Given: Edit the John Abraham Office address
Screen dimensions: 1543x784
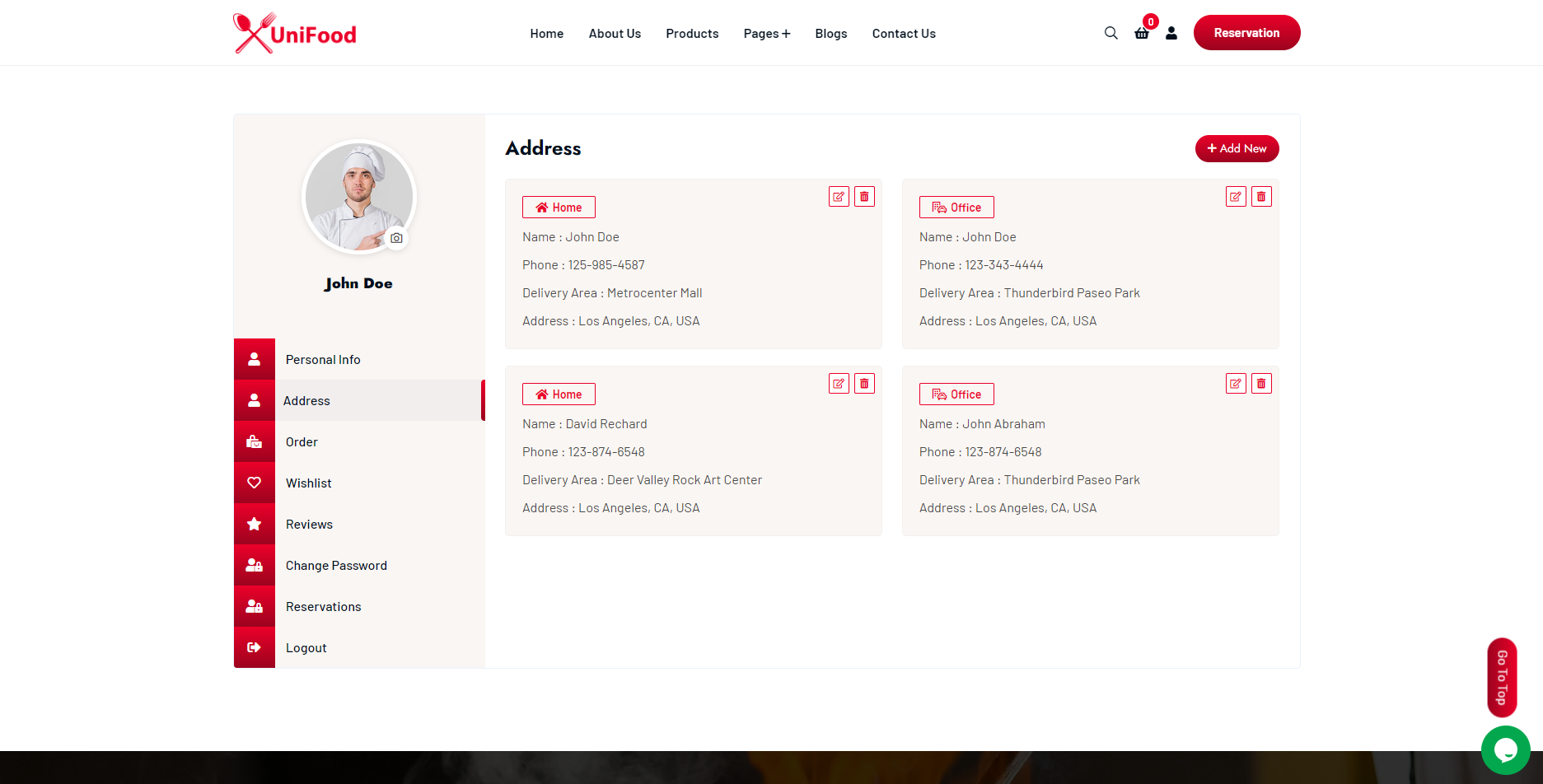Looking at the screenshot, I should (1236, 384).
